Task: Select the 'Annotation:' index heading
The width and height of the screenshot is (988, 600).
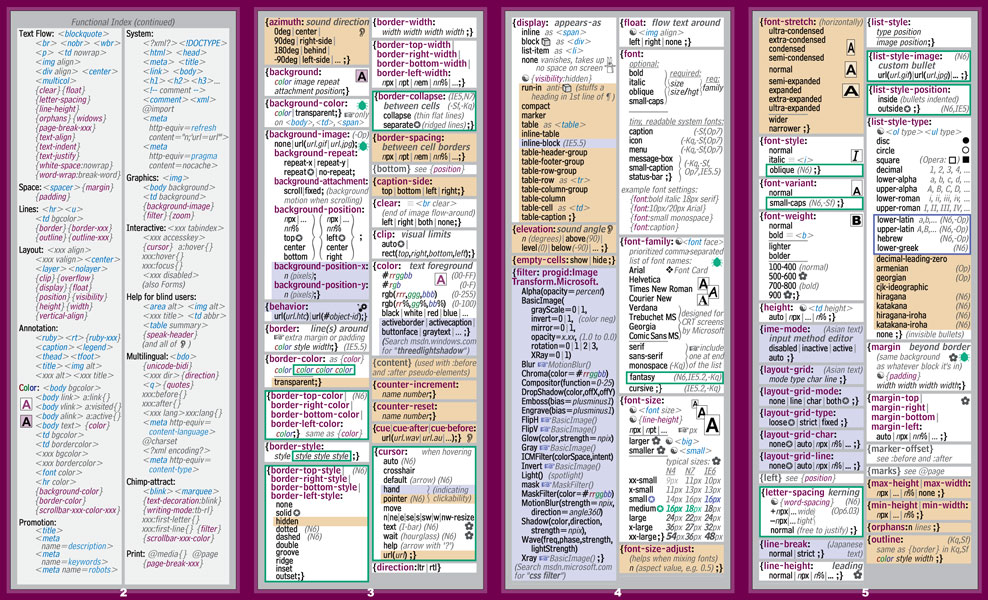Action: pyautogui.click(x=38, y=328)
